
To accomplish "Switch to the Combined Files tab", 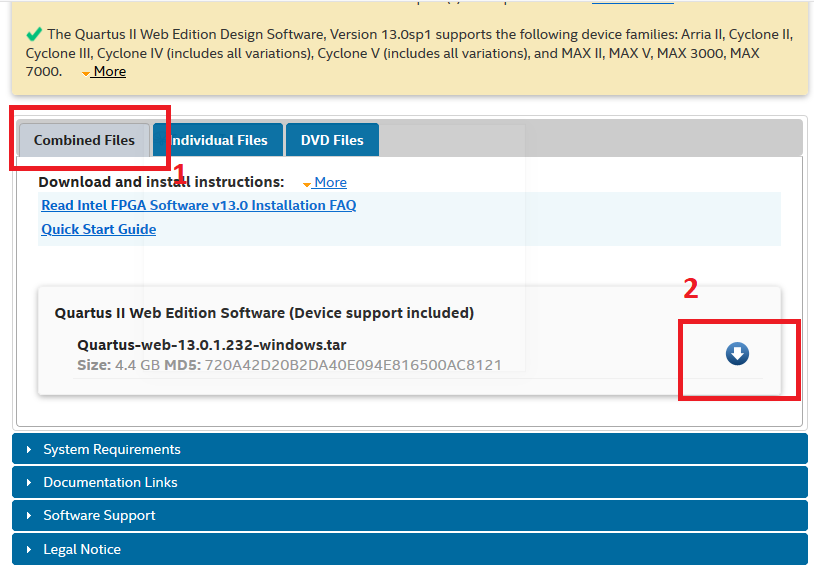I will [x=84, y=140].
